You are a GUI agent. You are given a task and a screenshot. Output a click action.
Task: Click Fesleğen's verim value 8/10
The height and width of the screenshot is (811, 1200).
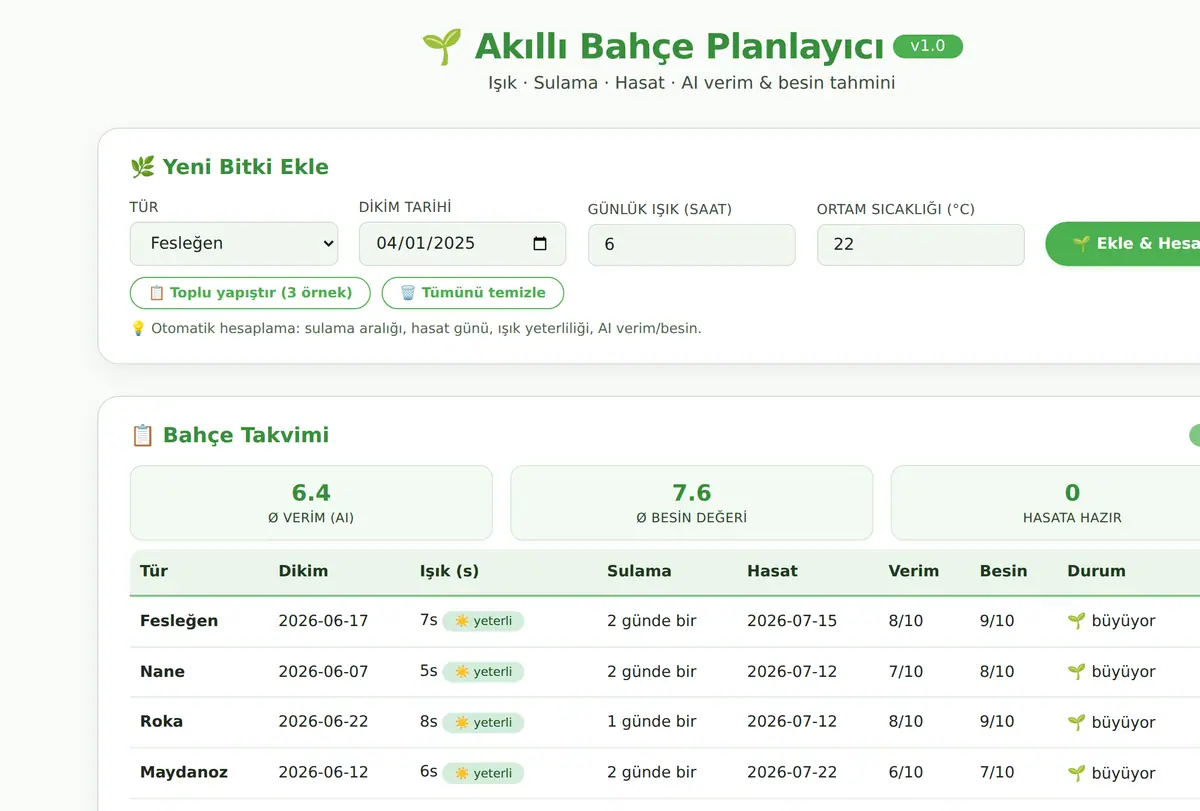pos(906,621)
